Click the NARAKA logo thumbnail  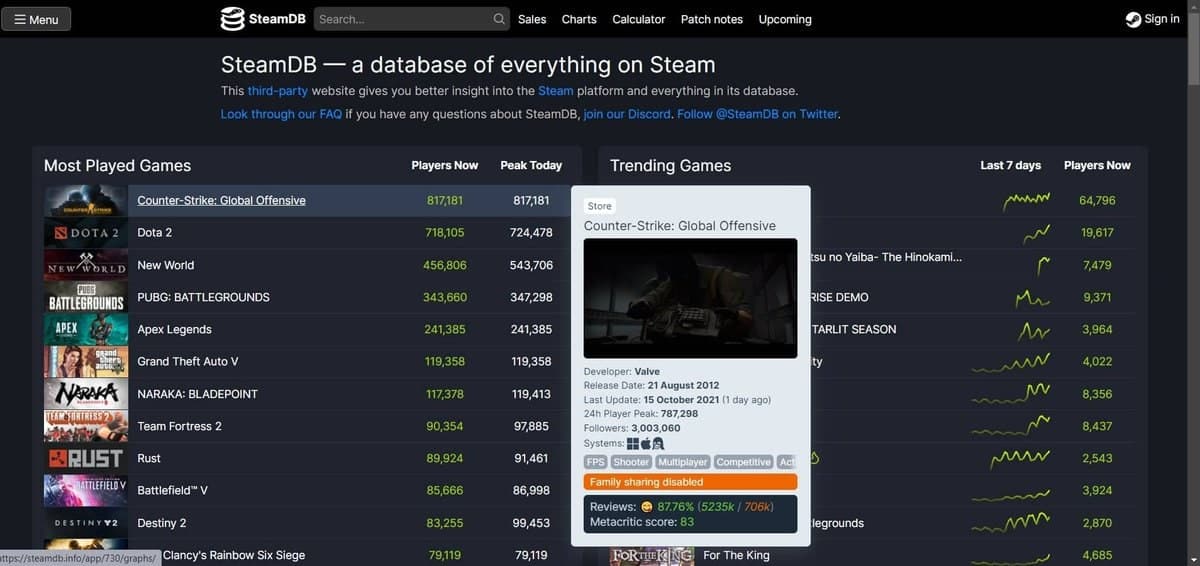tap(86, 394)
